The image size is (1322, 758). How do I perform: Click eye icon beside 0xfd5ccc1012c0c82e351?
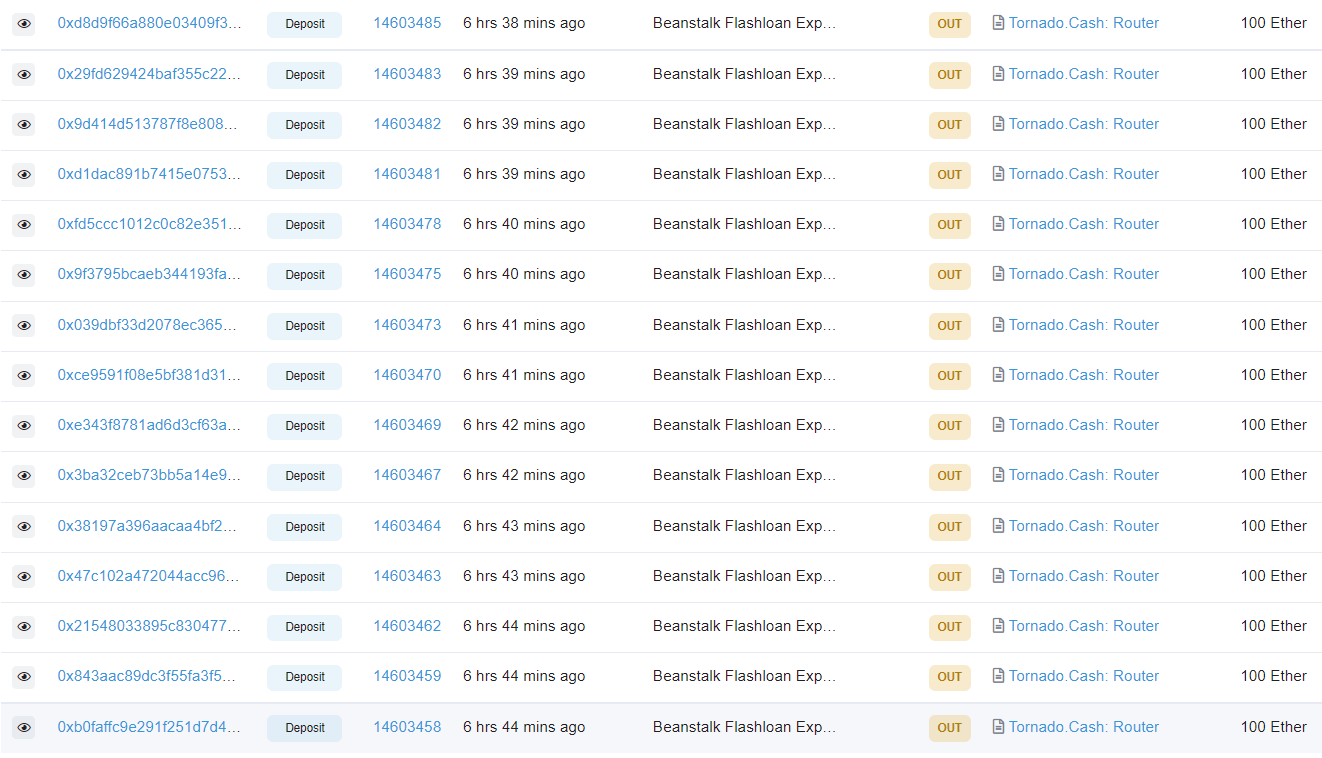click(24, 225)
